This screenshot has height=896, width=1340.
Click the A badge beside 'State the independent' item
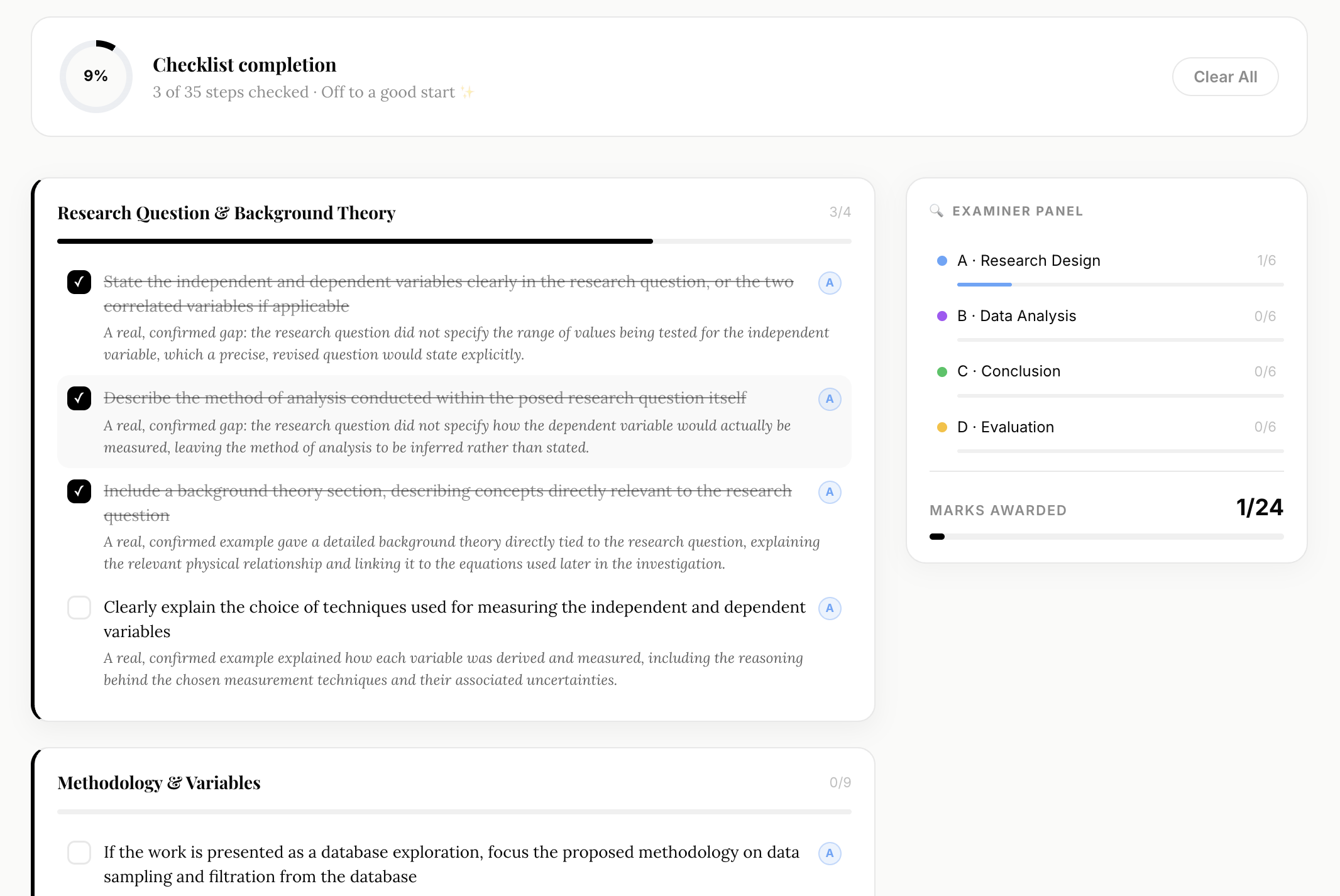point(830,283)
